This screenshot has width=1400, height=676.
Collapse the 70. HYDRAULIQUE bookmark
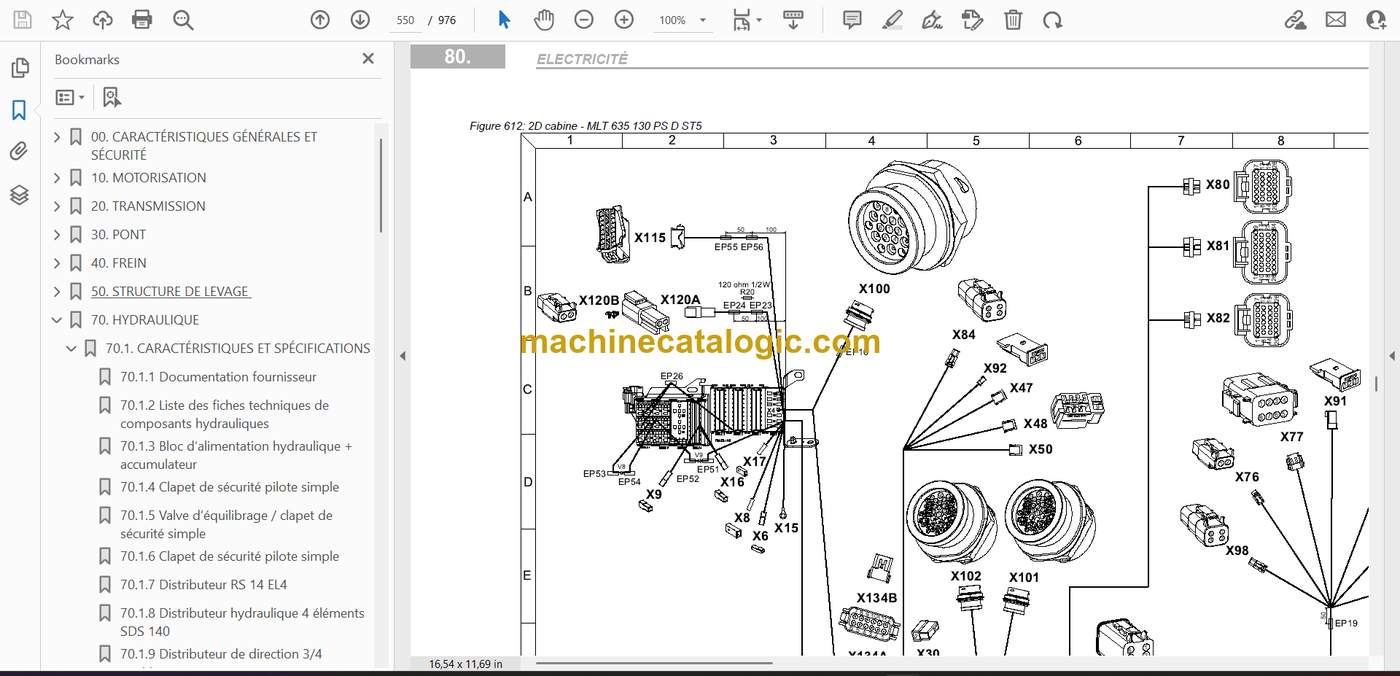coord(57,320)
